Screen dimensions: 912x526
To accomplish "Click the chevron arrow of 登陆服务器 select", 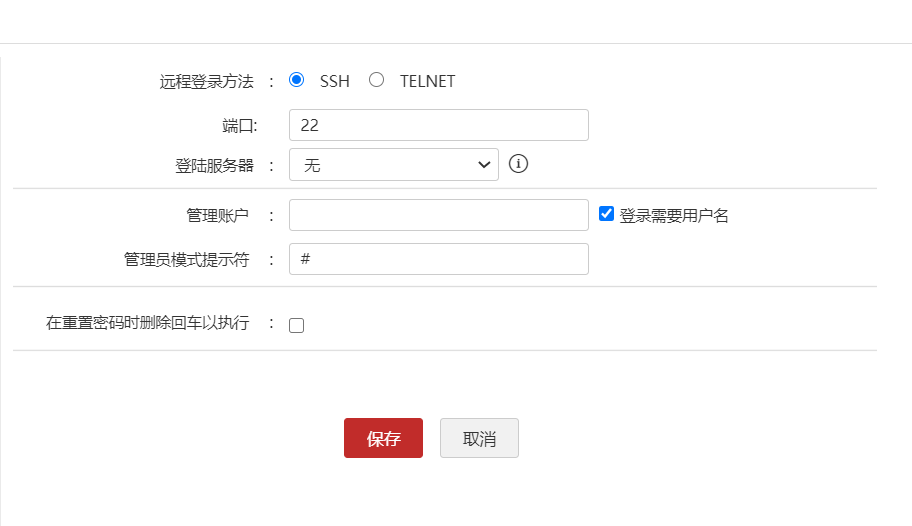I will coord(485,165).
